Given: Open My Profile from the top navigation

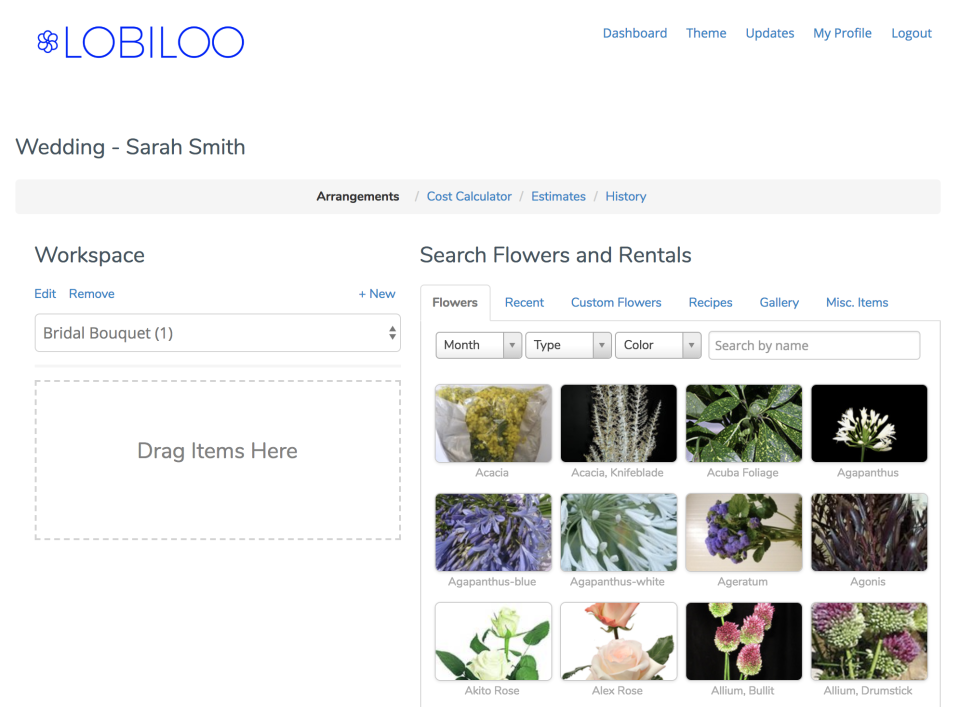Looking at the screenshot, I should 842,33.
